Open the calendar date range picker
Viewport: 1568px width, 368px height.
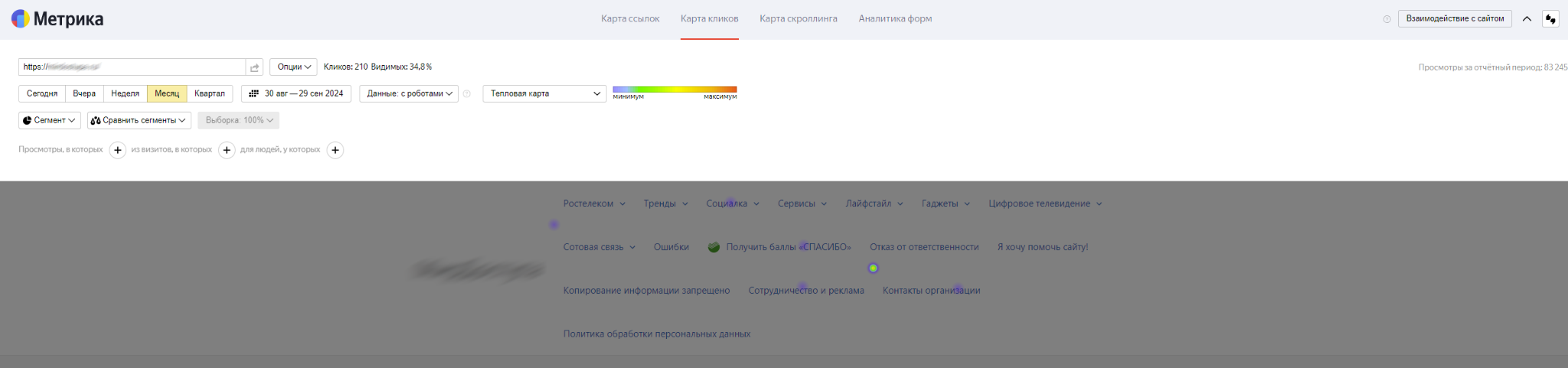click(x=296, y=94)
